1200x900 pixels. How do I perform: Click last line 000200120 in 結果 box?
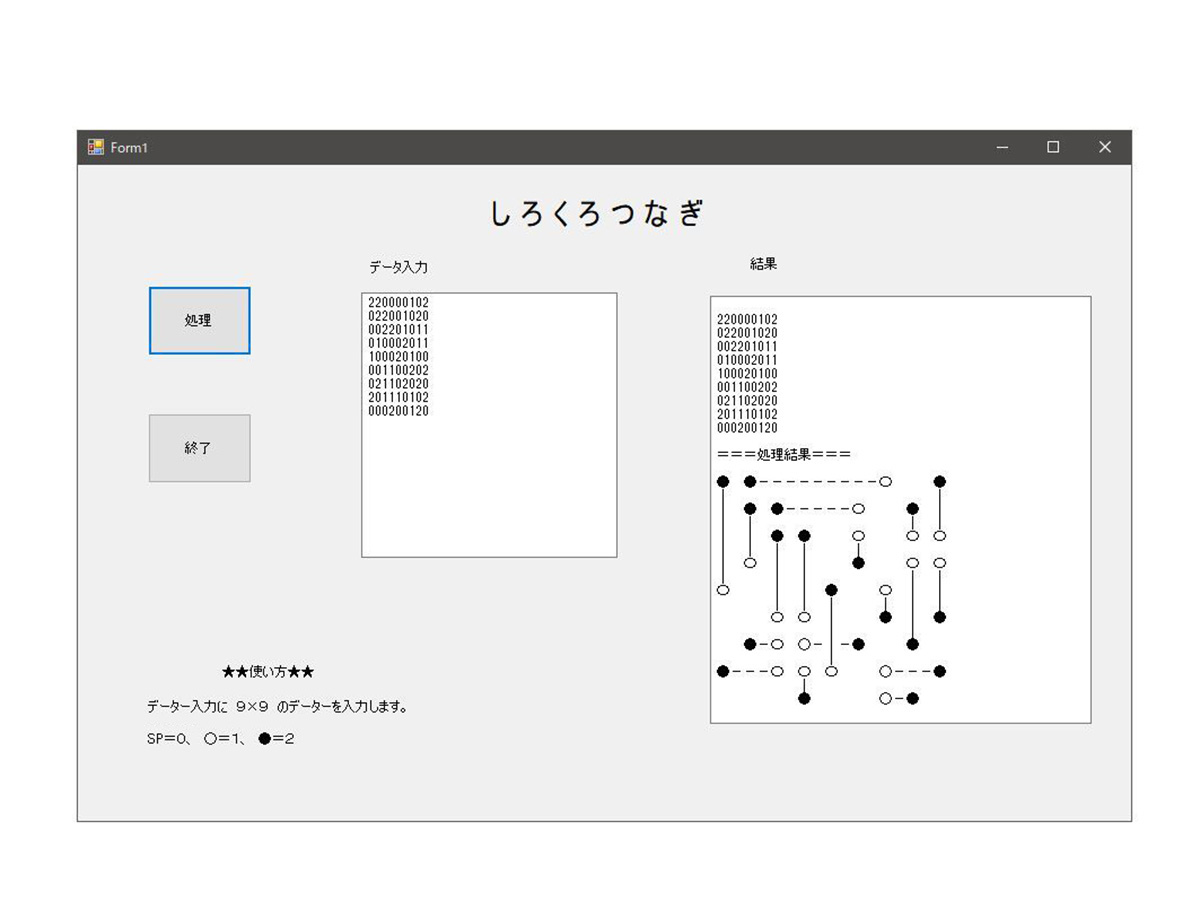pos(747,428)
